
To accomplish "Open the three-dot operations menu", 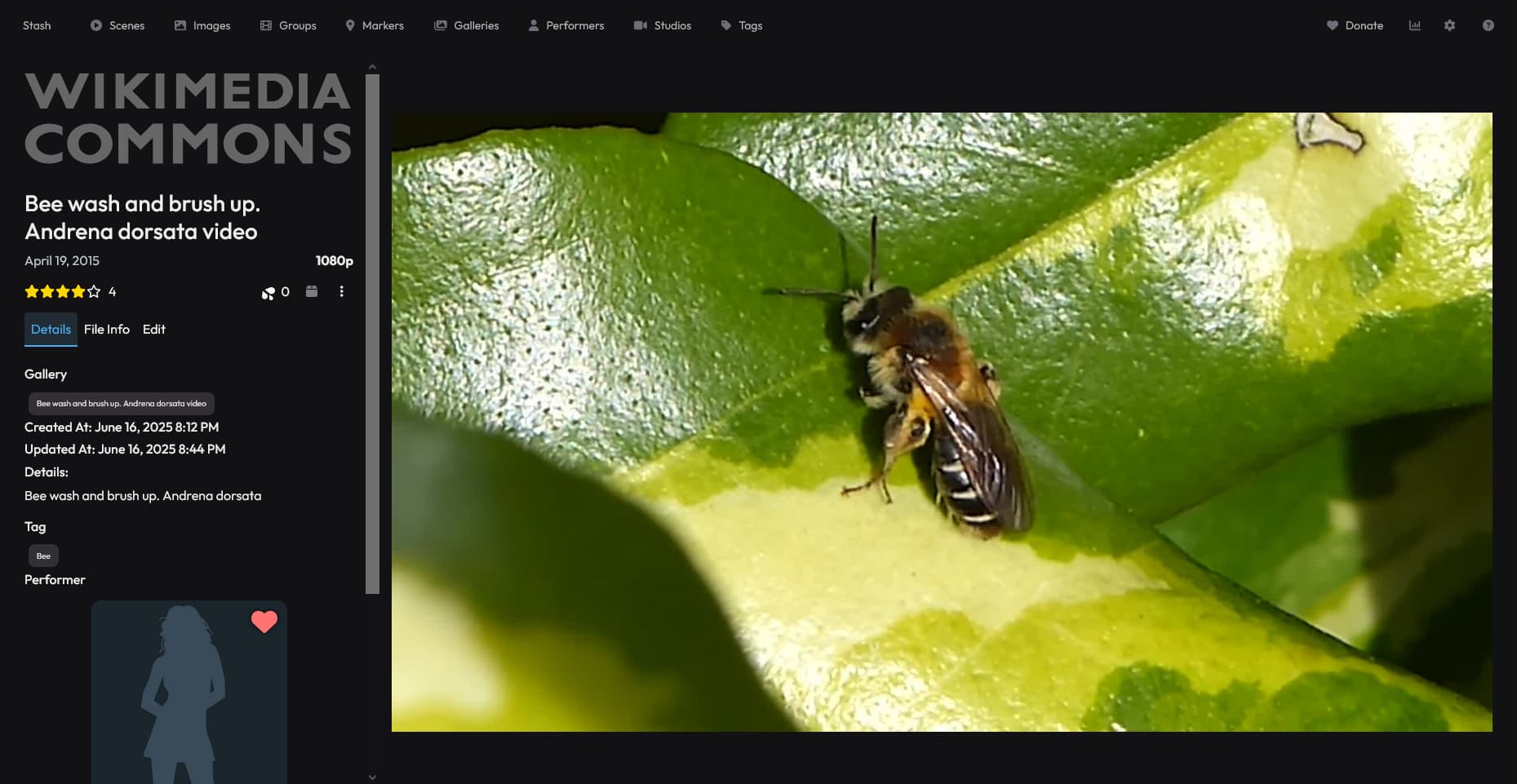I will [341, 291].
